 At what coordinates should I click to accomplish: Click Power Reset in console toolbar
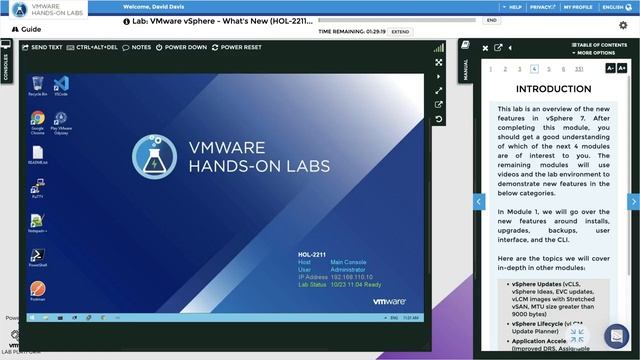(237, 47)
